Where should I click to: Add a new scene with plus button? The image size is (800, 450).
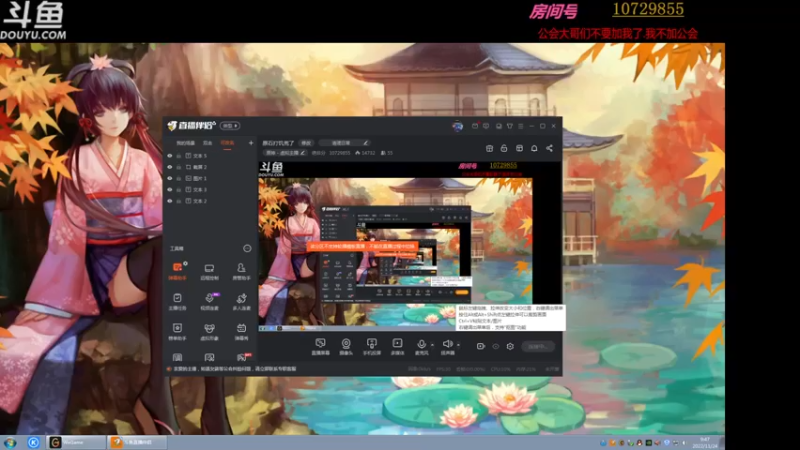[251, 143]
